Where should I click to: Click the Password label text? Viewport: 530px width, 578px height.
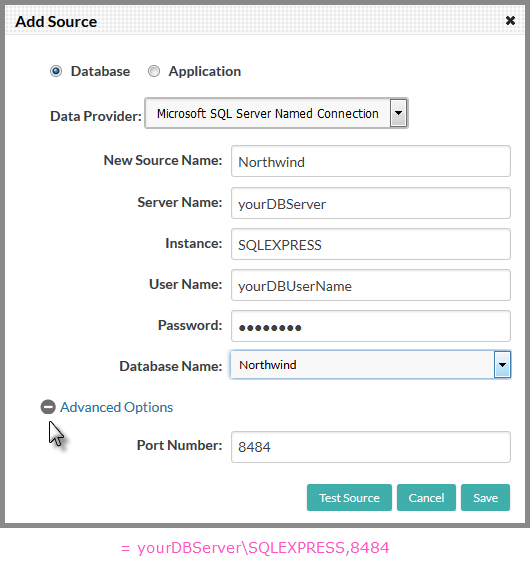point(190,325)
